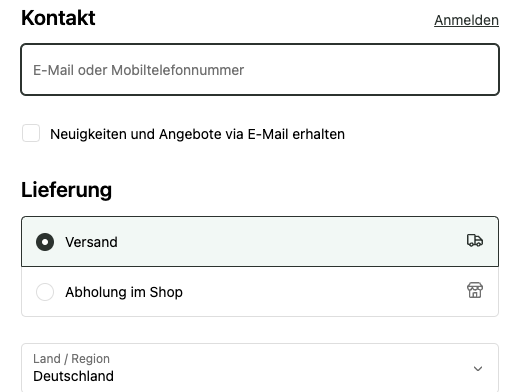Image resolution: width=520 pixels, height=392 pixels.
Task: Click the Deutschland value in the country selector
Action: pos(73,376)
